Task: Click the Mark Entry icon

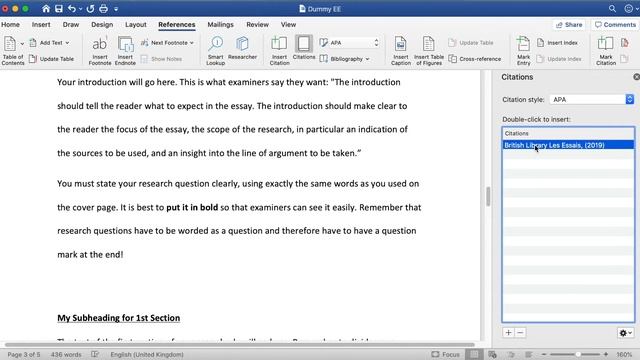Action: click(x=523, y=50)
